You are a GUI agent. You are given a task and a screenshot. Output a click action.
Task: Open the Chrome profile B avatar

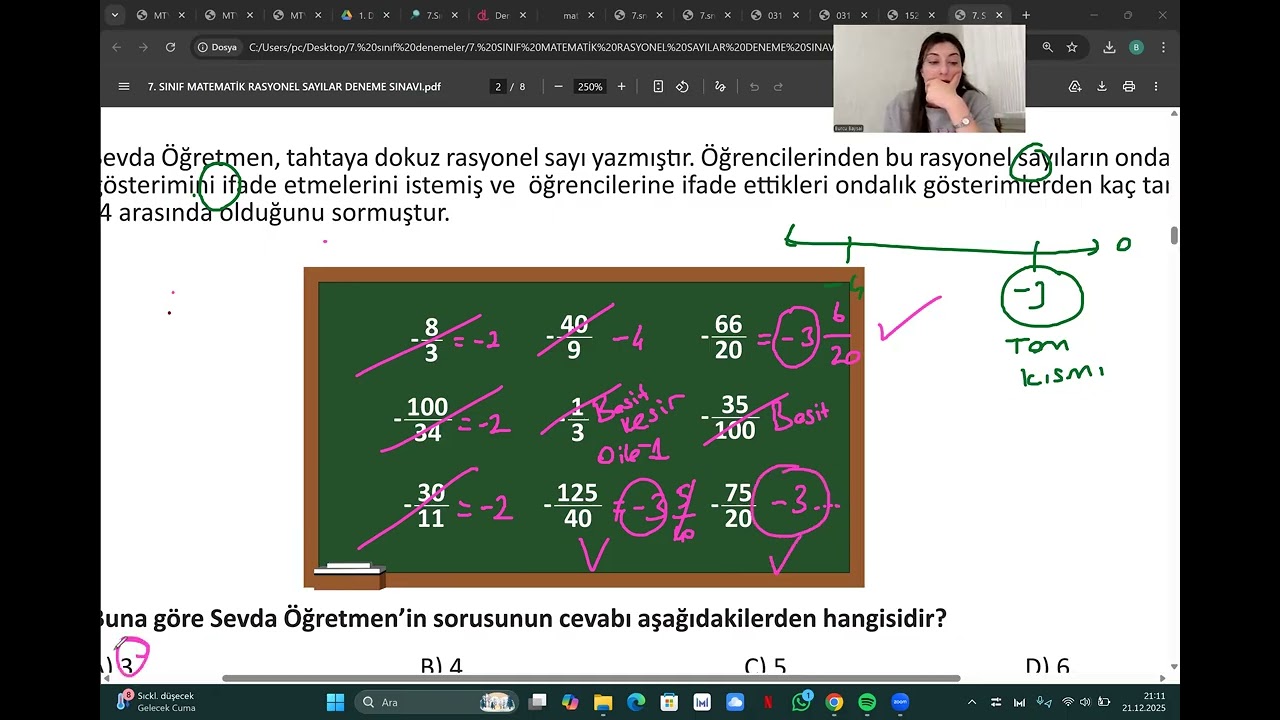tap(1136, 47)
